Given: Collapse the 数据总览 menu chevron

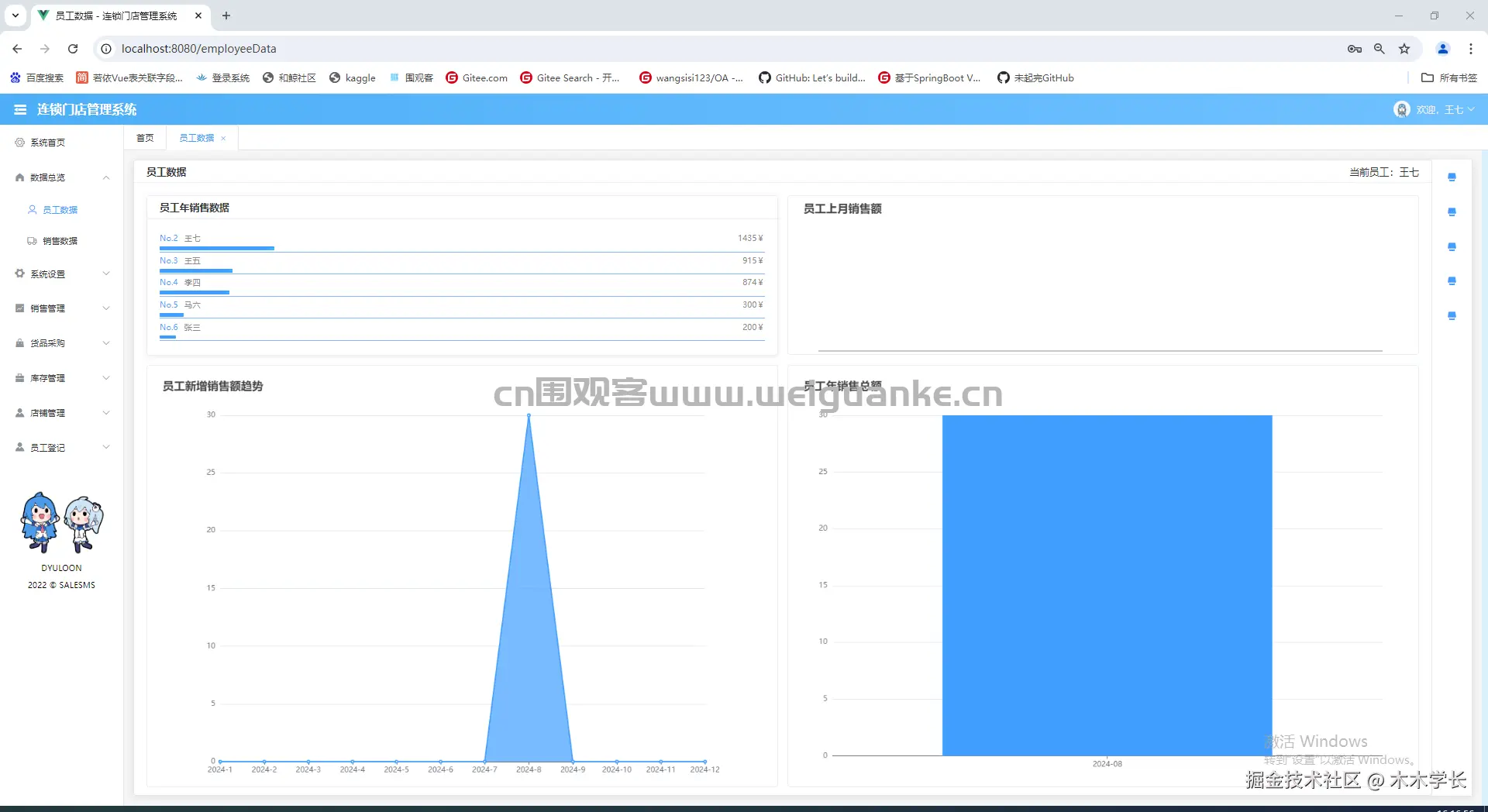Looking at the screenshot, I should click(x=106, y=177).
